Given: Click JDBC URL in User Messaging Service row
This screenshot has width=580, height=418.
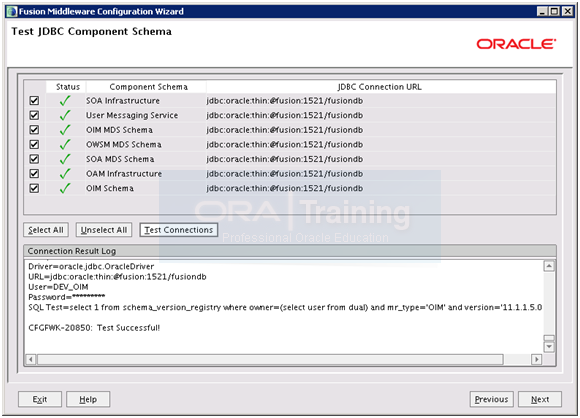Looking at the screenshot, I should coord(284,115).
